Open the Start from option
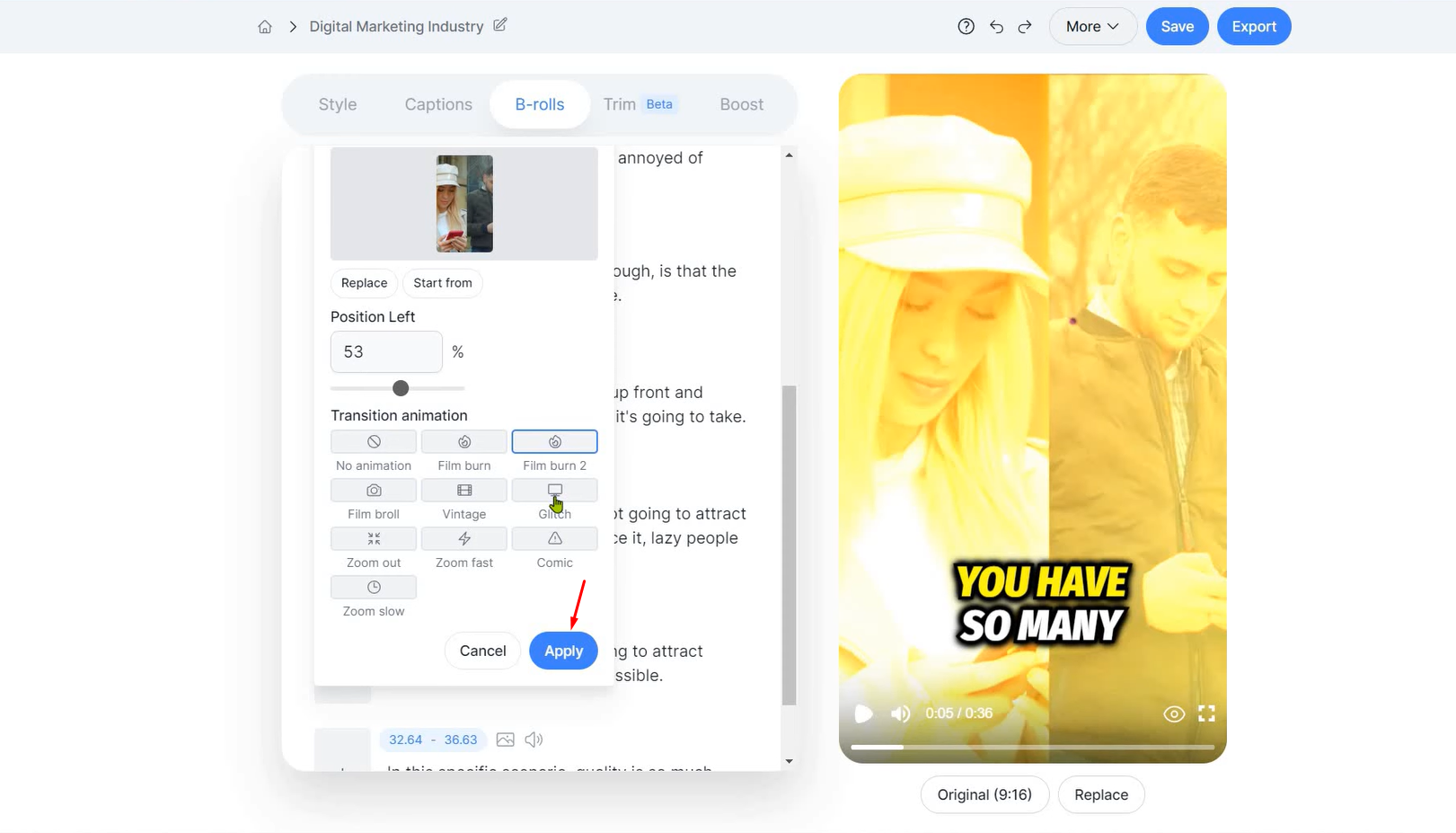1456x833 pixels. (x=442, y=283)
